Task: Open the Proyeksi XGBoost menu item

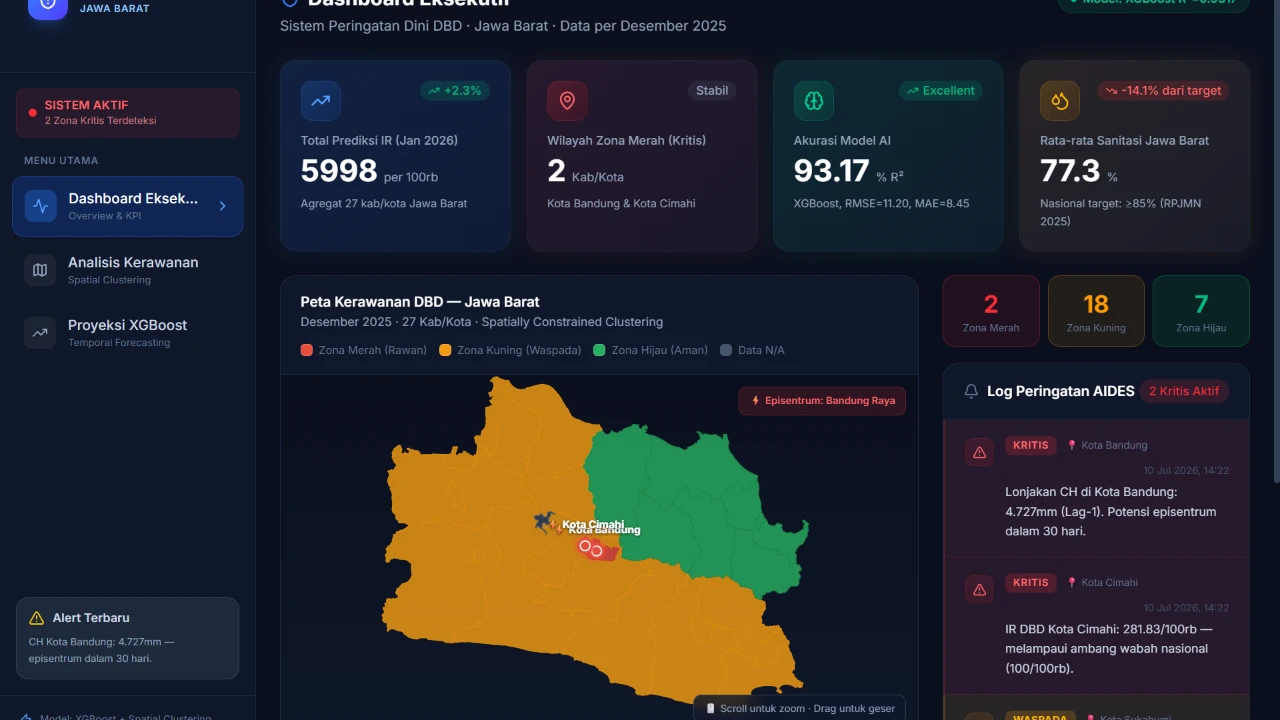Action: (x=127, y=333)
